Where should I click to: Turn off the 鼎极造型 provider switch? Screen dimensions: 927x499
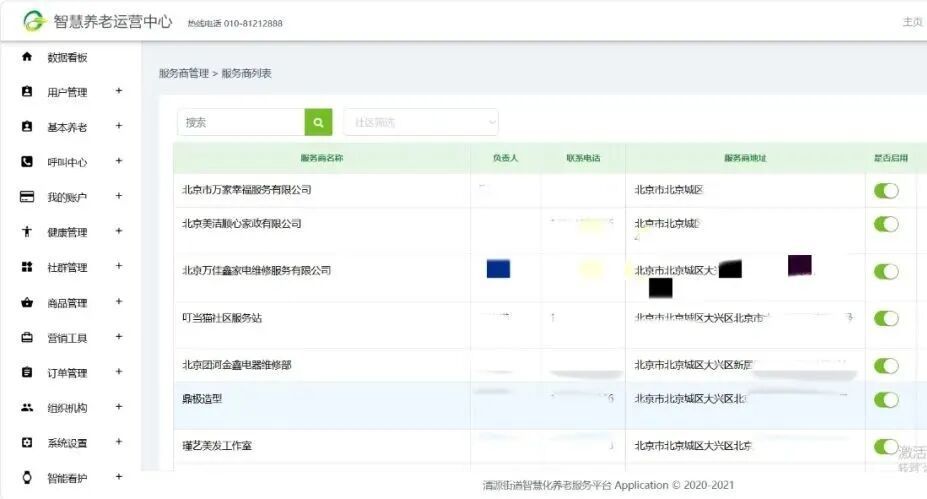click(886, 400)
